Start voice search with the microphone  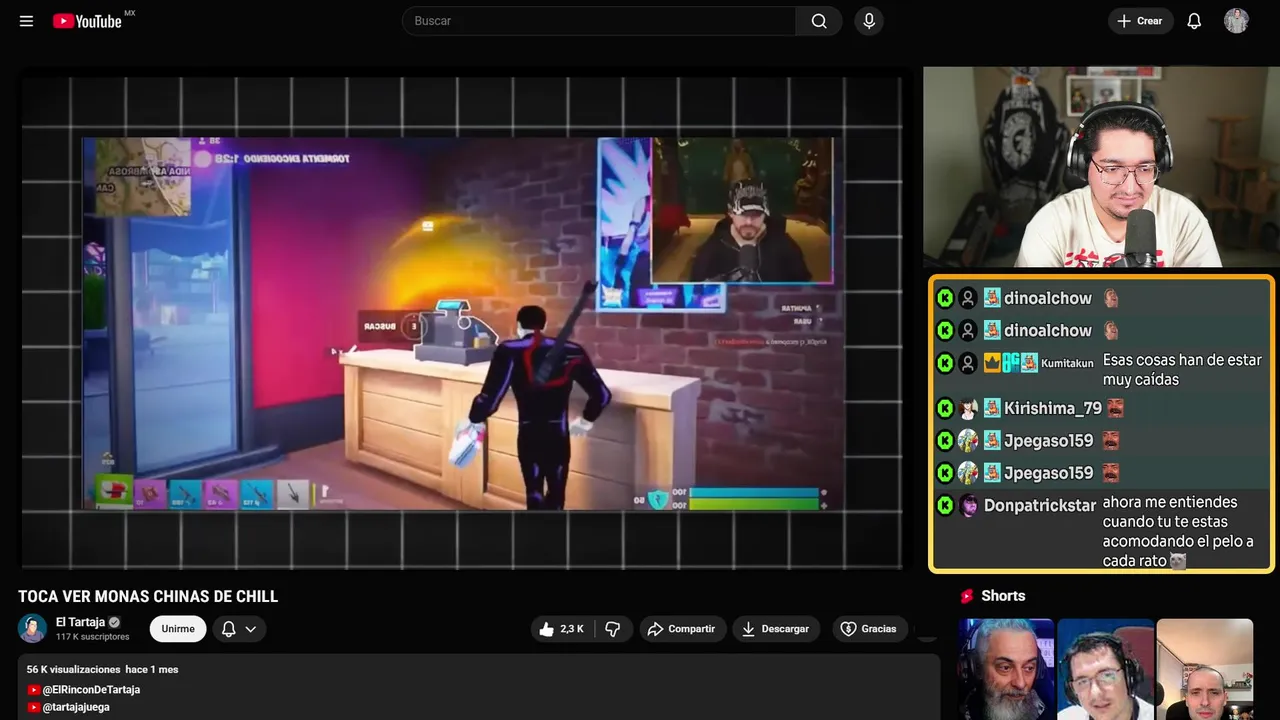click(x=869, y=21)
